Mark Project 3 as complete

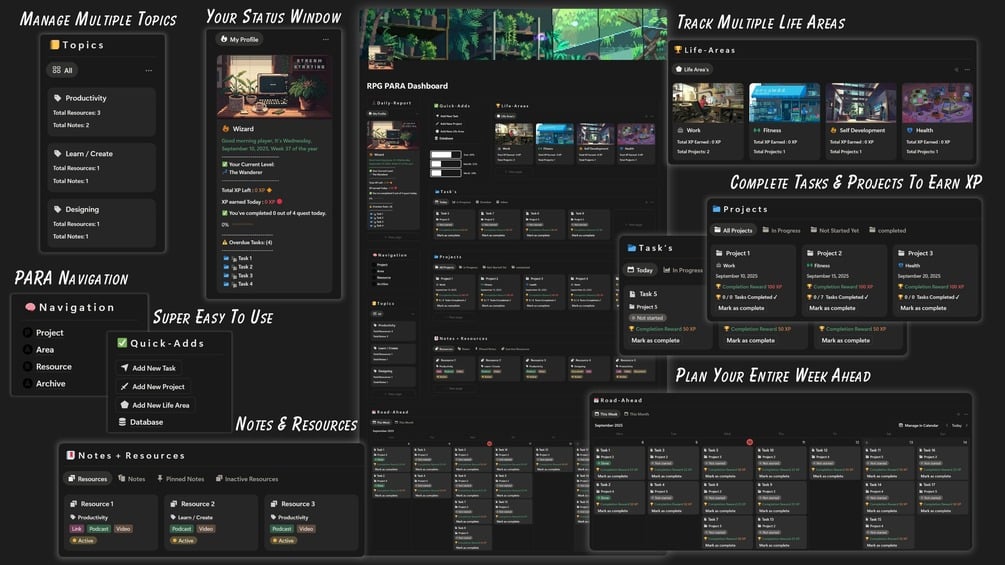pyautogui.click(x=923, y=308)
